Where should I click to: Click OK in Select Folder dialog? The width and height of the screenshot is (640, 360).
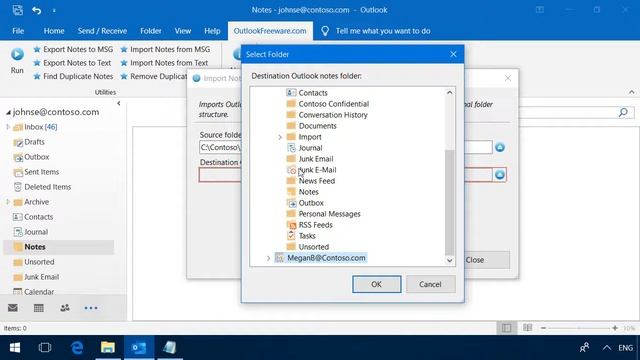[x=376, y=284]
